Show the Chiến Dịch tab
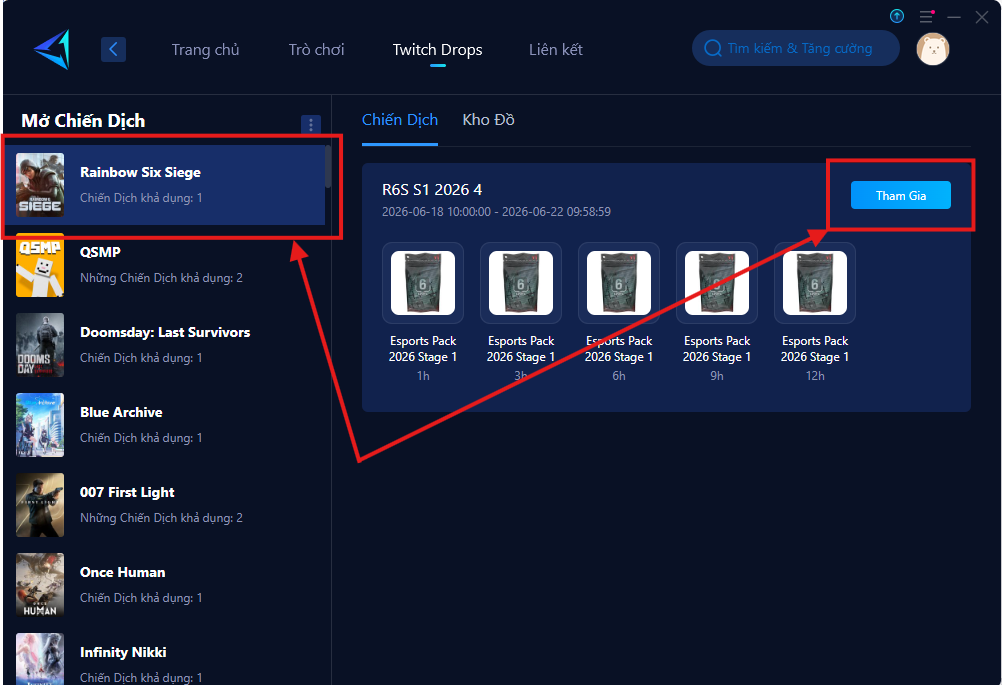The image size is (1002, 685). [x=400, y=120]
